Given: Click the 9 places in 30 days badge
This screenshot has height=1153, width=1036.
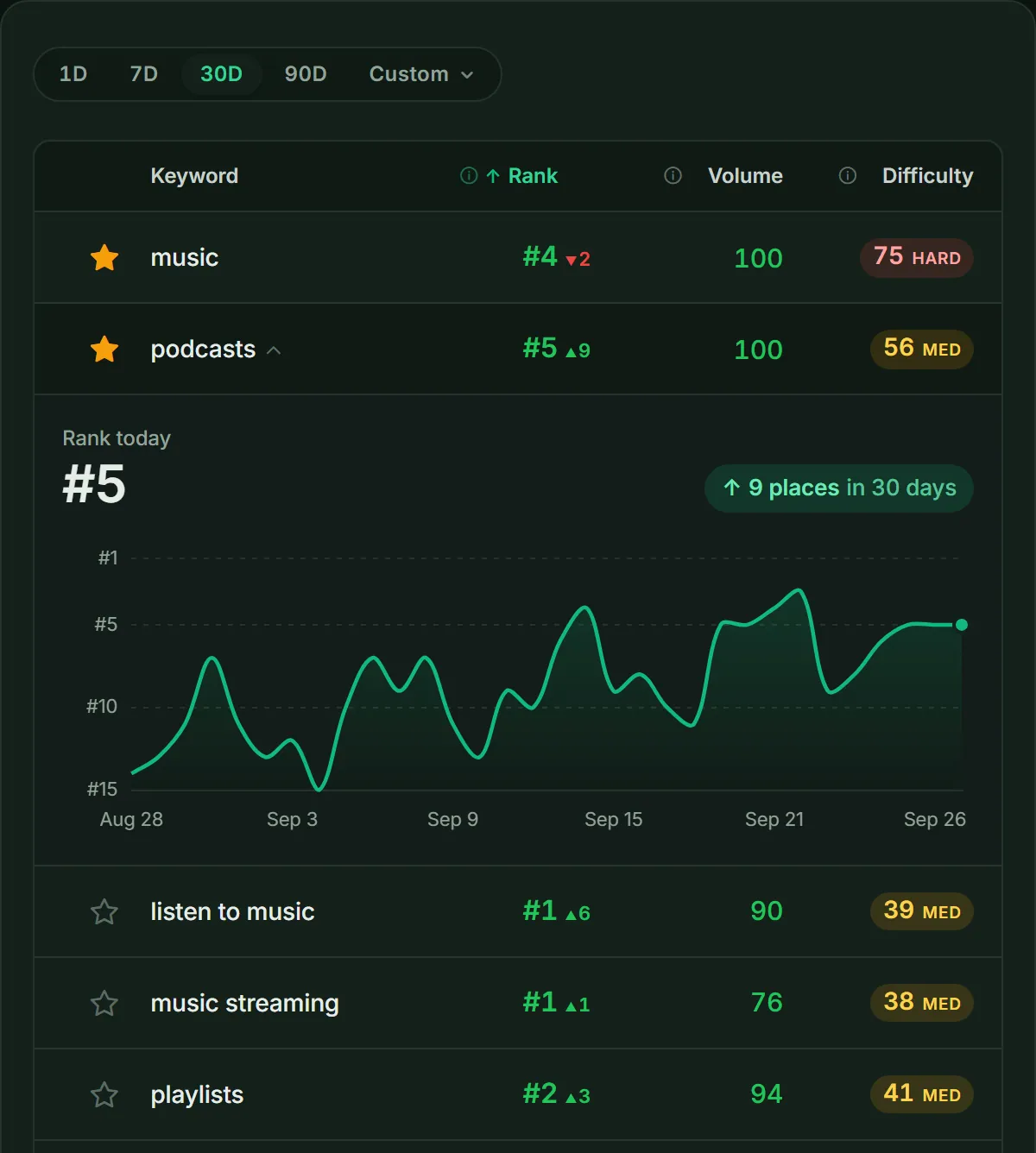Looking at the screenshot, I should pyautogui.click(x=839, y=488).
